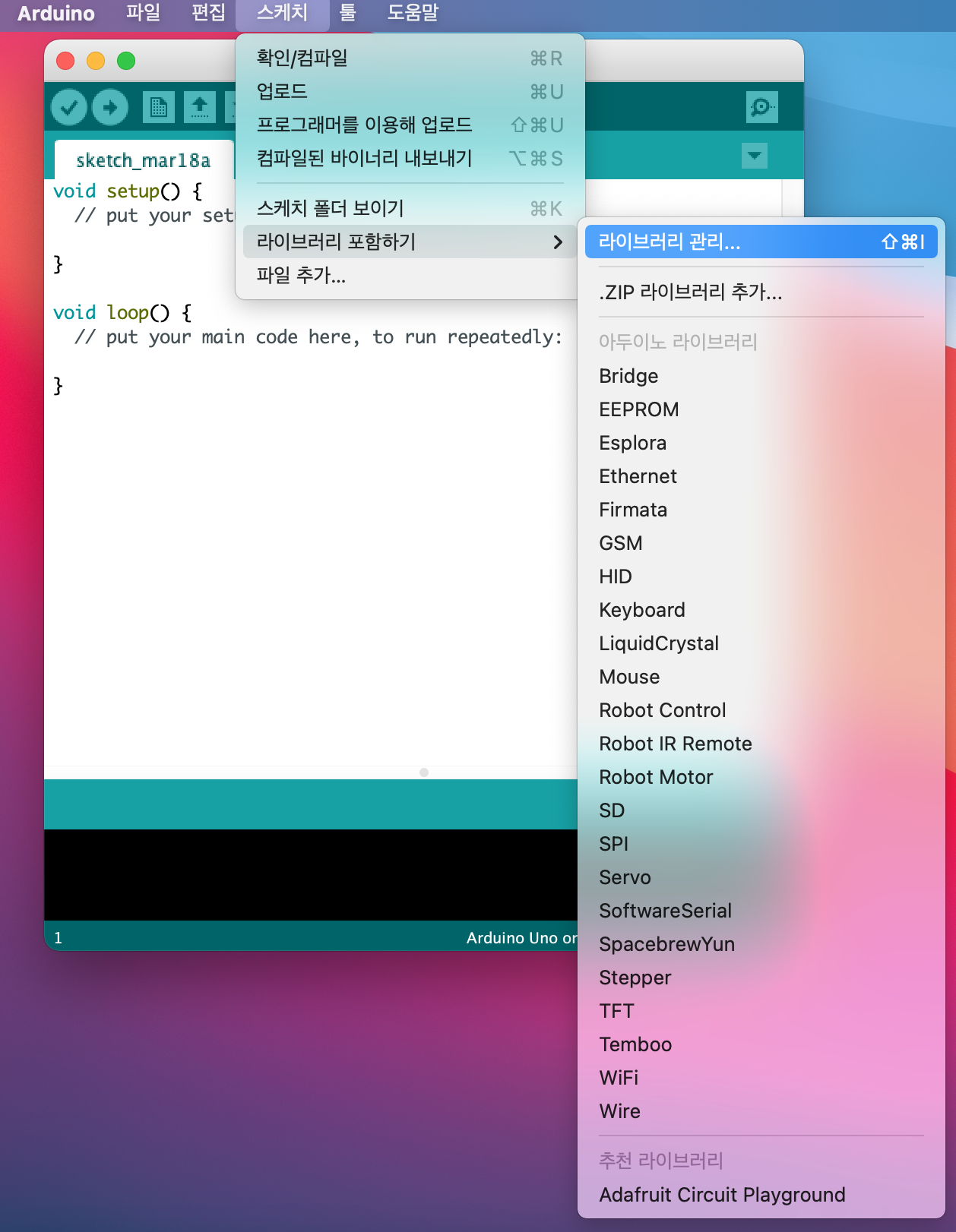Open the Serial Monitor magnifier icon
956x1232 pixels.
click(761, 107)
